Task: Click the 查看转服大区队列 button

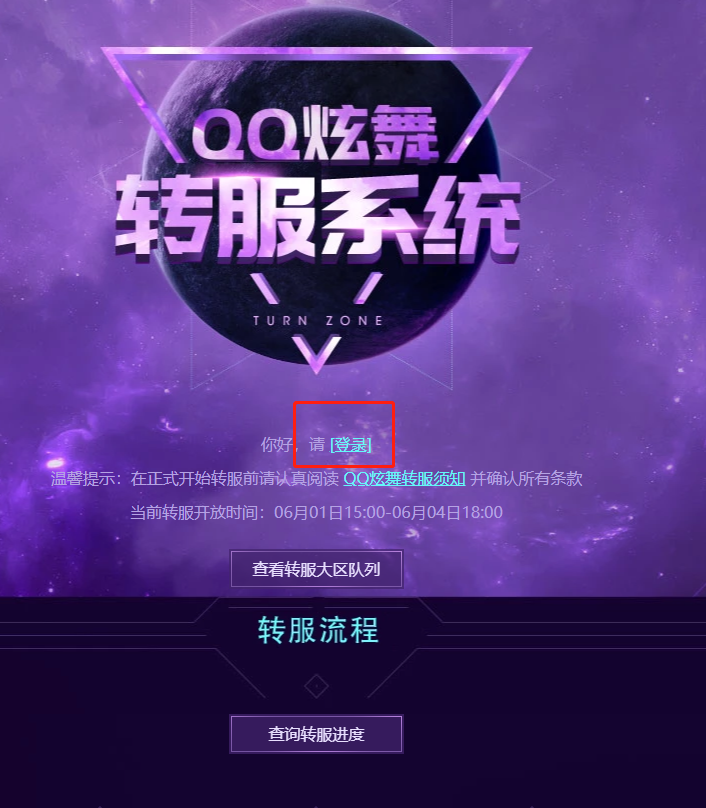Action: 316,569
